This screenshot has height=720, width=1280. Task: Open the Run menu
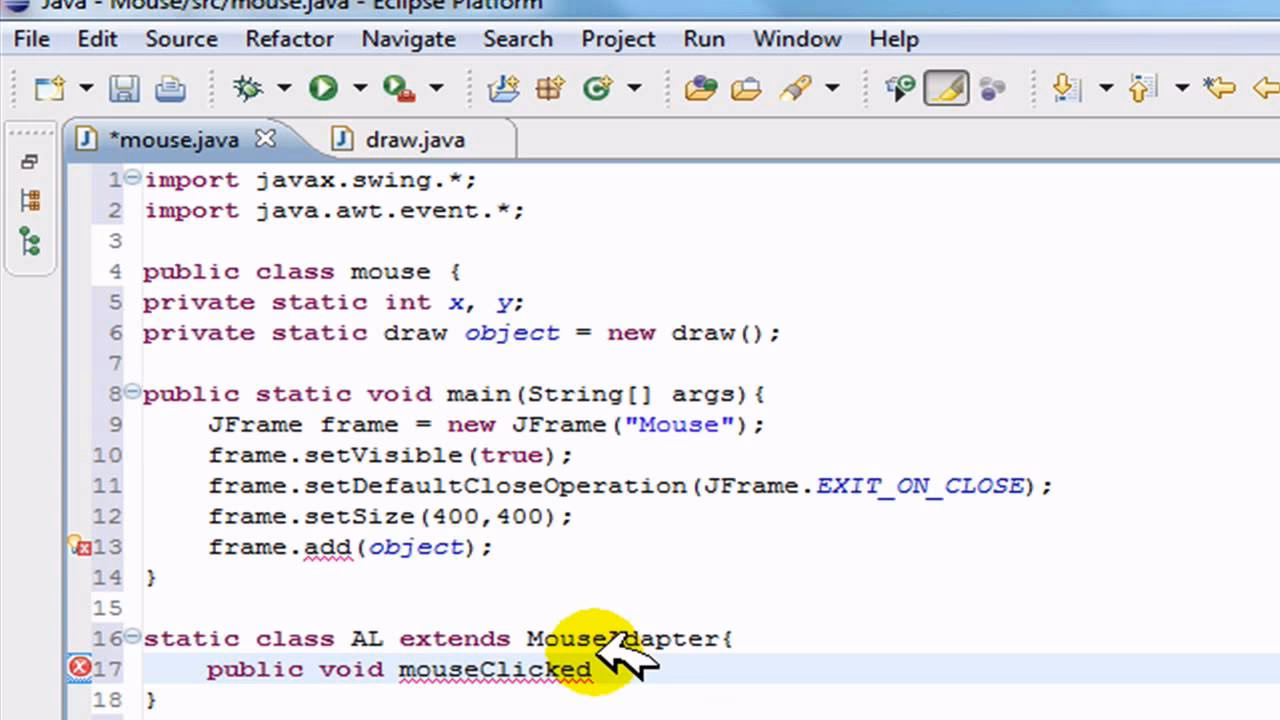[704, 39]
